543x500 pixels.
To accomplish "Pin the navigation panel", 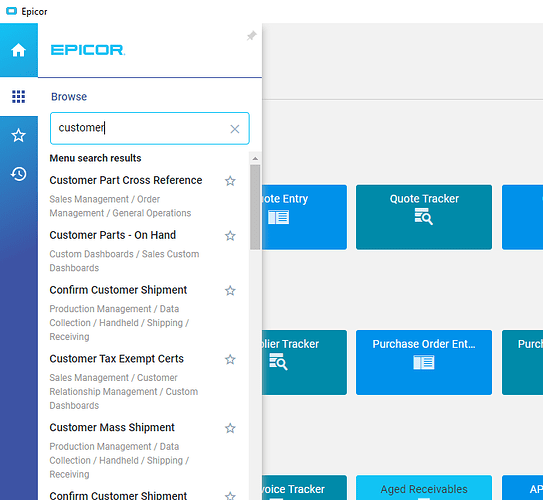I will 251,36.
